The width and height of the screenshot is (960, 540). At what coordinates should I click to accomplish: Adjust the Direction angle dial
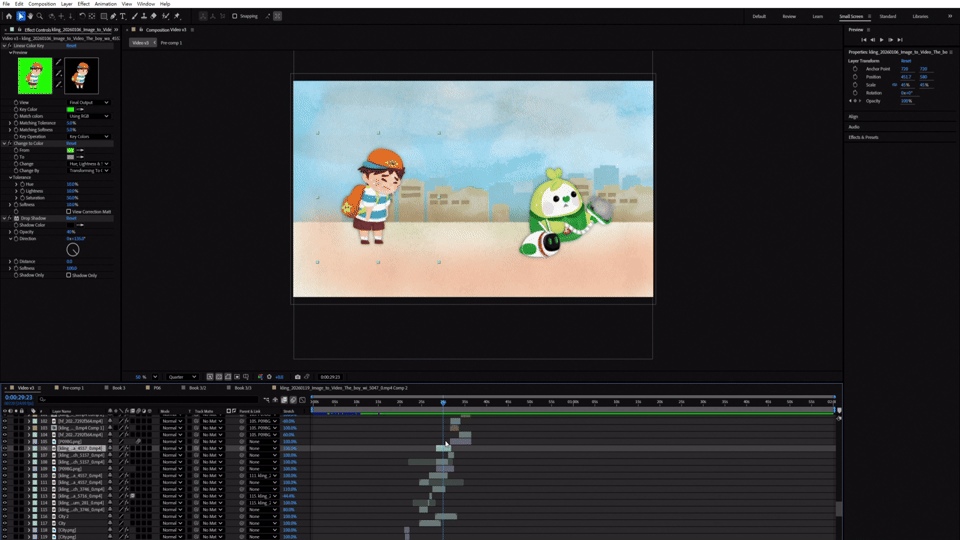[x=73, y=250]
